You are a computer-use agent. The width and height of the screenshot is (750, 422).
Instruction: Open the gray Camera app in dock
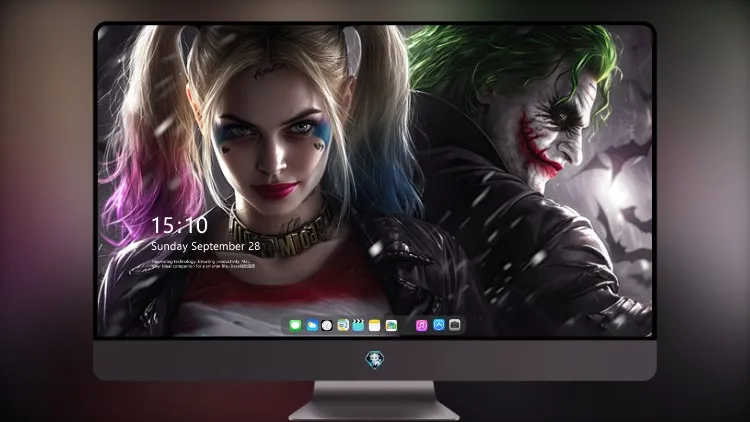[x=455, y=325]
